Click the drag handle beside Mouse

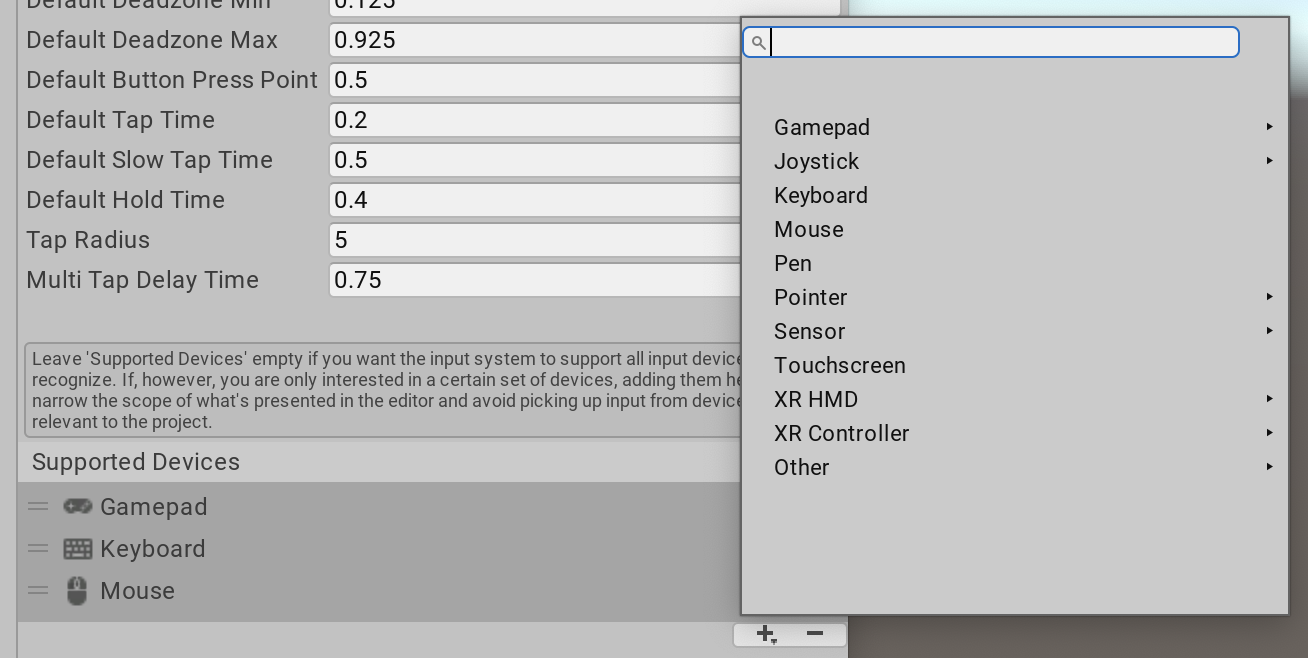pyautogui.click(x=38, y=590)
